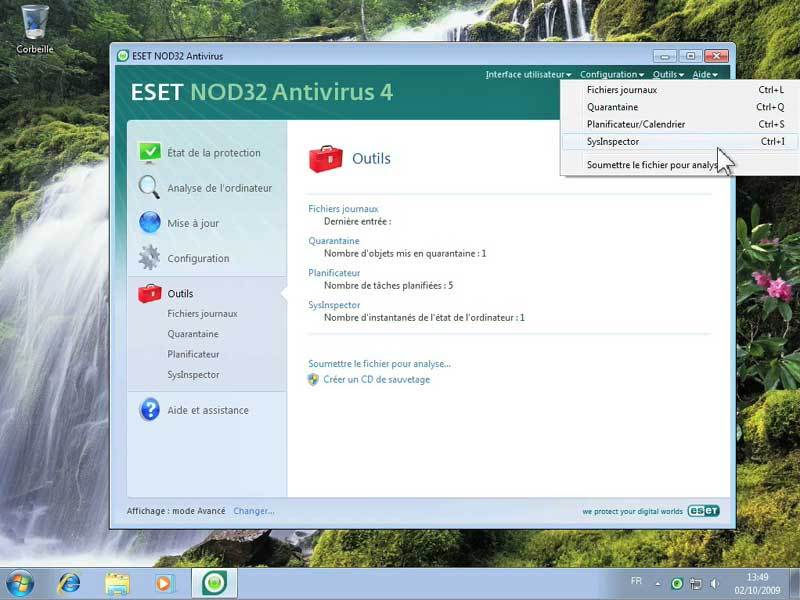This screenshot has width=800, height=600.
Task: Click the SysInspector link in main panel
Action: 334,305
